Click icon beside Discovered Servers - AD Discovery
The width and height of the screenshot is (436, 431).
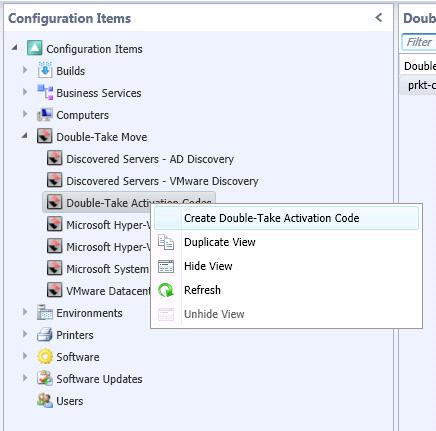pyautogui.click(x=55, y=158)
